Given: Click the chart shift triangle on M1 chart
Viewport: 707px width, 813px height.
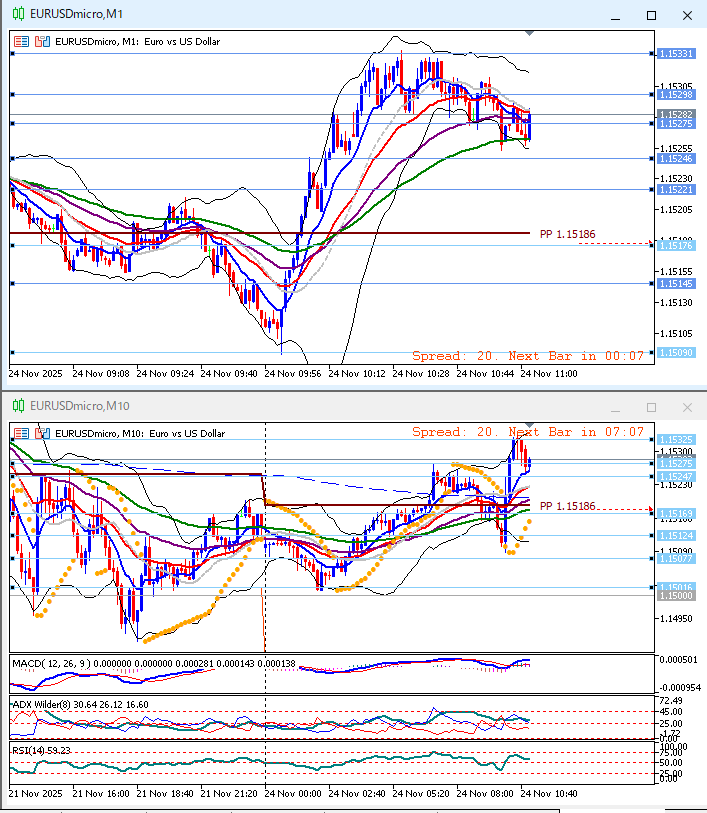Looking at the screenshot, I should [529, 33].
